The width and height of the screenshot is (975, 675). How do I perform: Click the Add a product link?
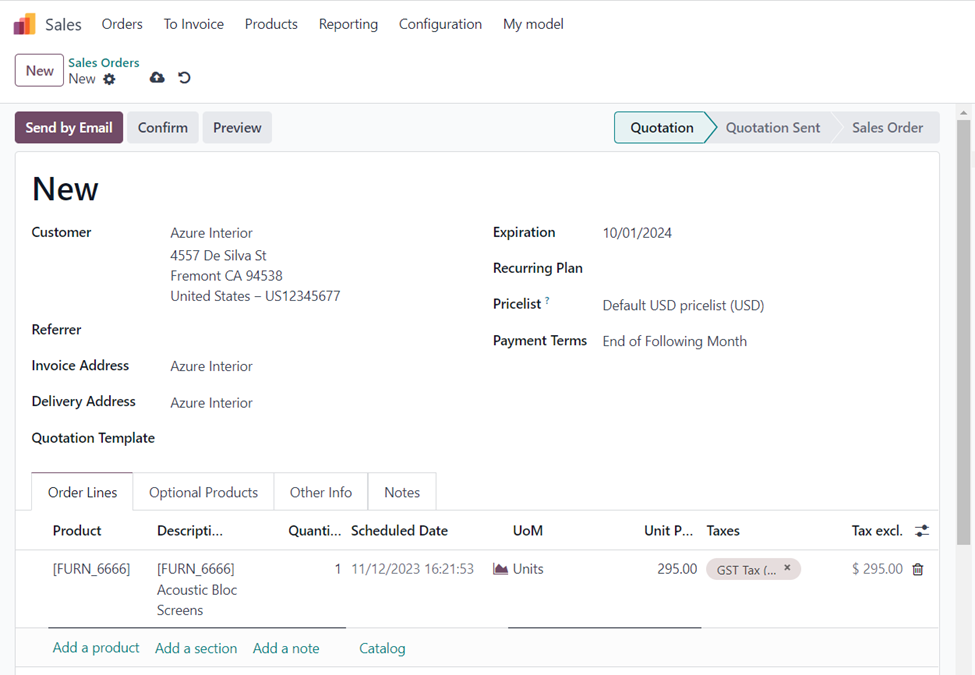coord(96,648)
